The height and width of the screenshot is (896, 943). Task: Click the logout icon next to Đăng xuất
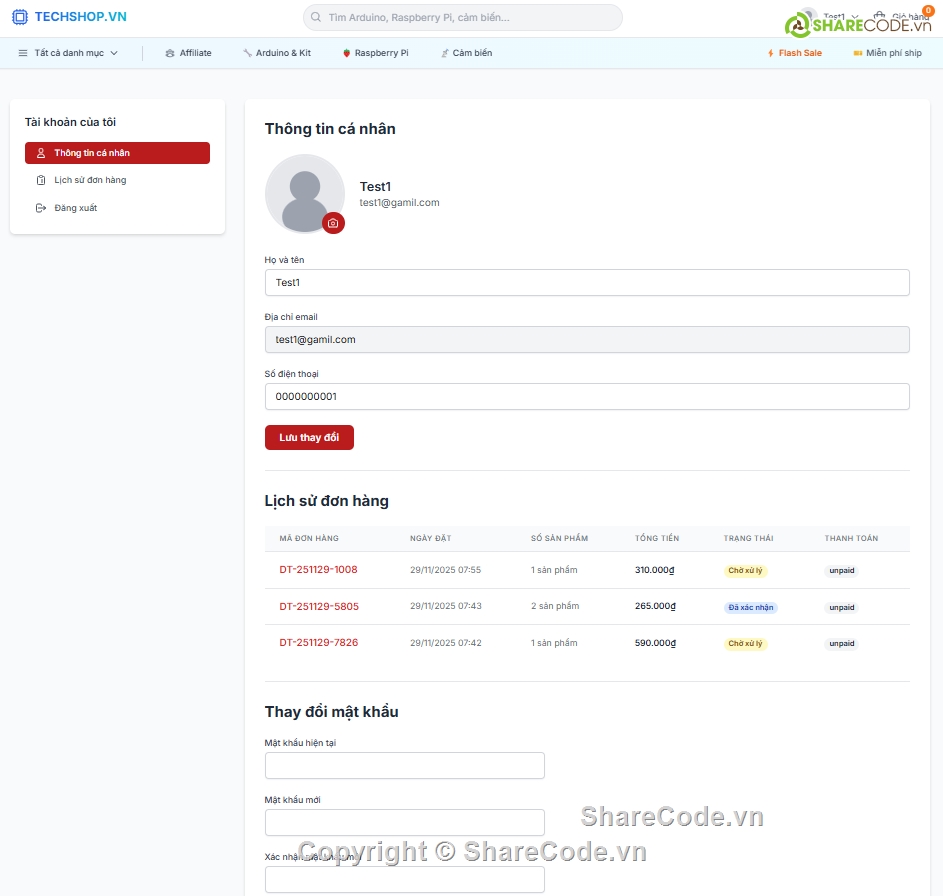tap(39, 207)
